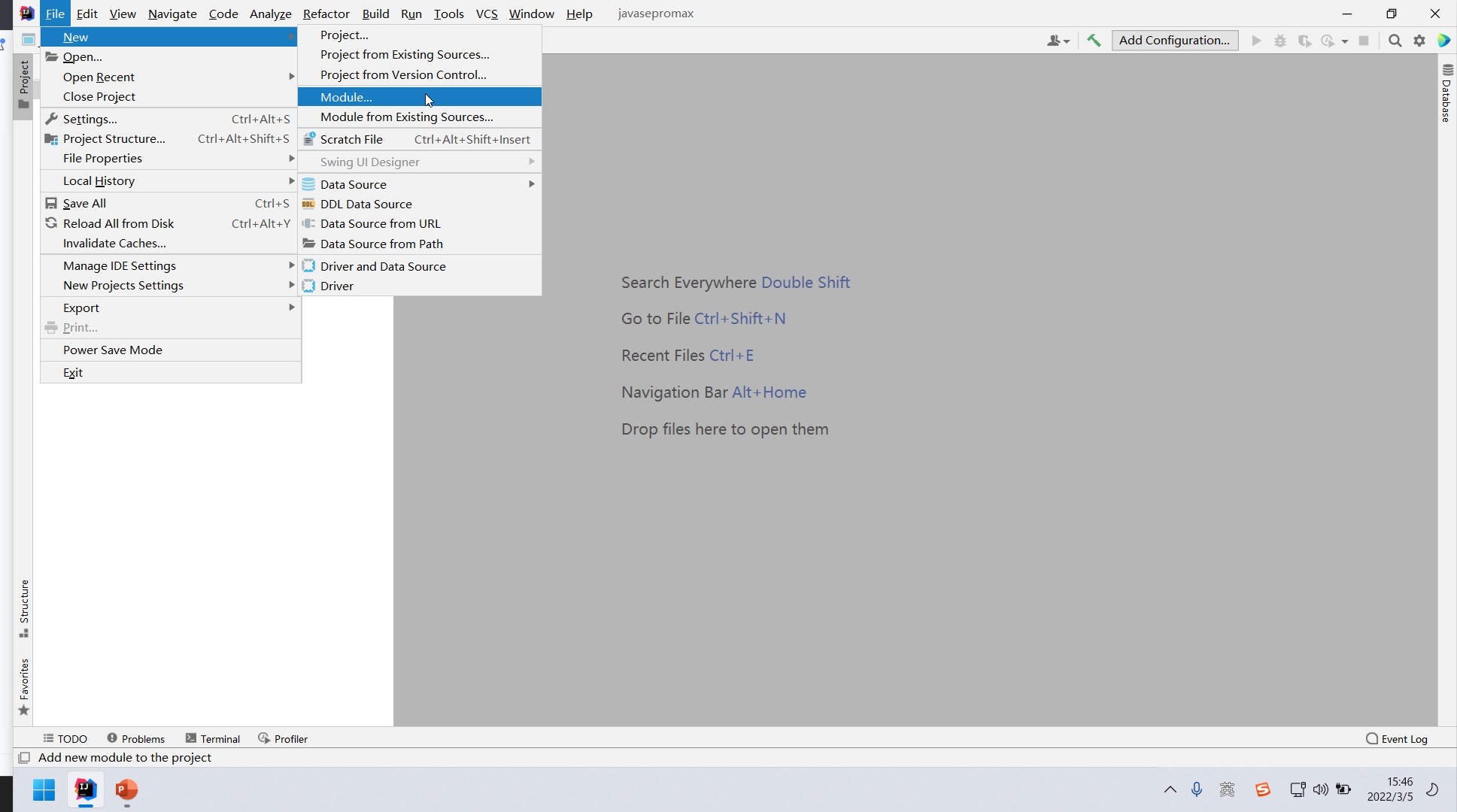Click the Build project hammer icon
This screenshot has height=812, width=1457.
pyautogui.click(x=1094, y=41)
